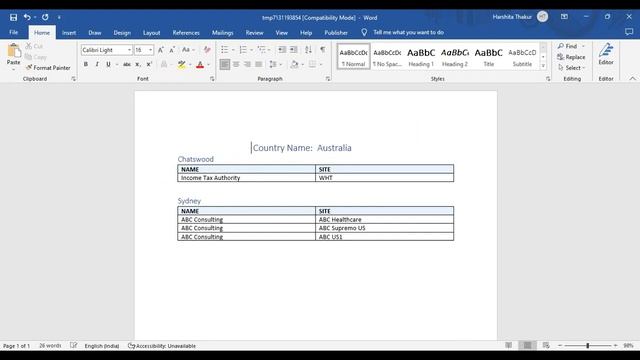The width and height of the screenshot is (640, 360).
Task: Switch to the Mailings tab
Action: (222, 33)
